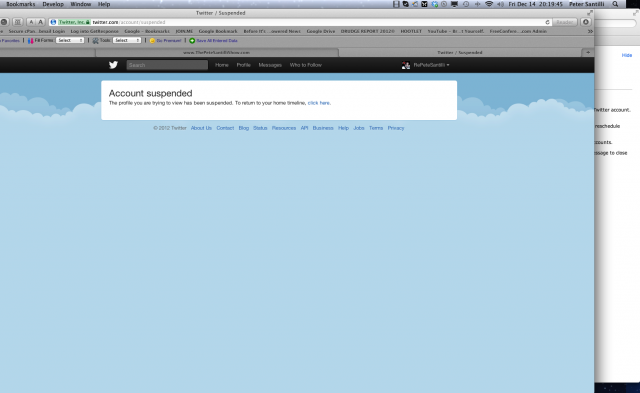Click the Twitter, Inc. certificate badge
The image size is (640, 393).
coord(74,22)
